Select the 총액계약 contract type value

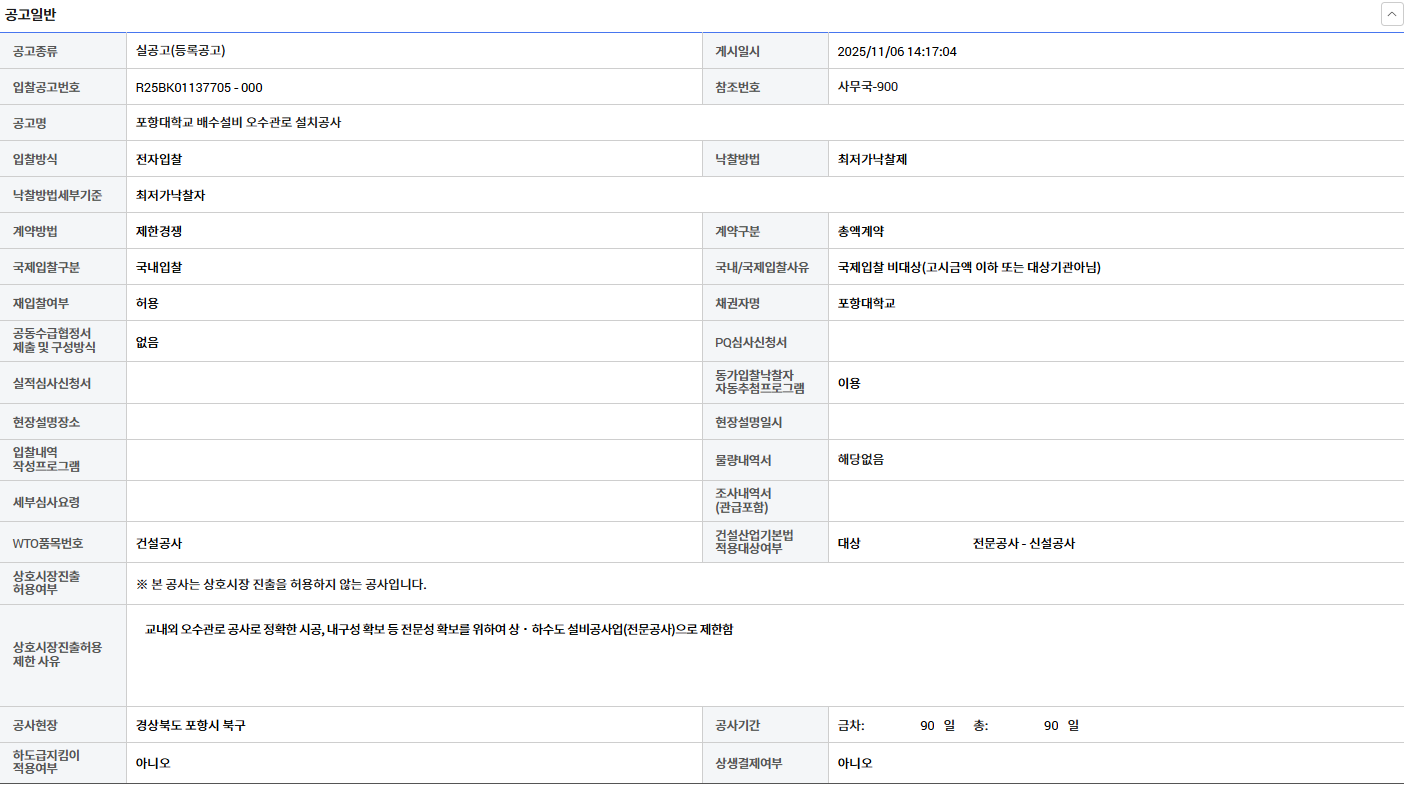pyautogui.click(x=861, y=231)
